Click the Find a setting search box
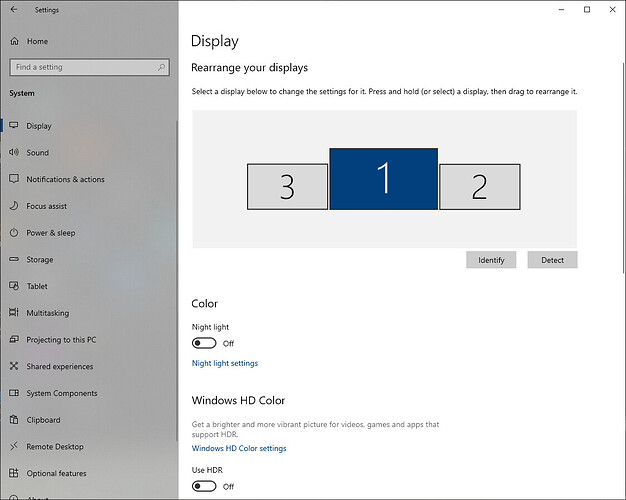Screen dimensions: 626x500 point(82,67)
